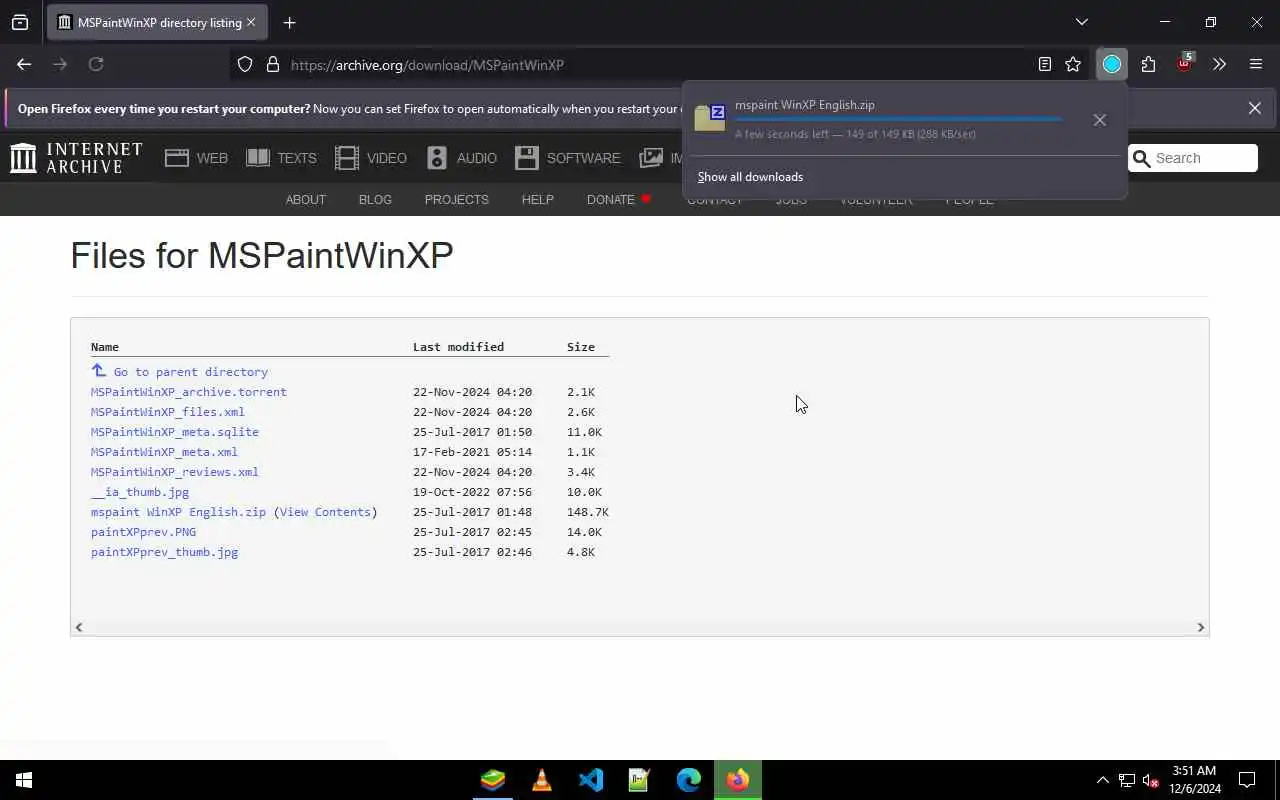1280x800 pixels.
Task: Open MSPaintWinXP_archive.torrent
Action: pyautogui.click(x=189, y=392)
